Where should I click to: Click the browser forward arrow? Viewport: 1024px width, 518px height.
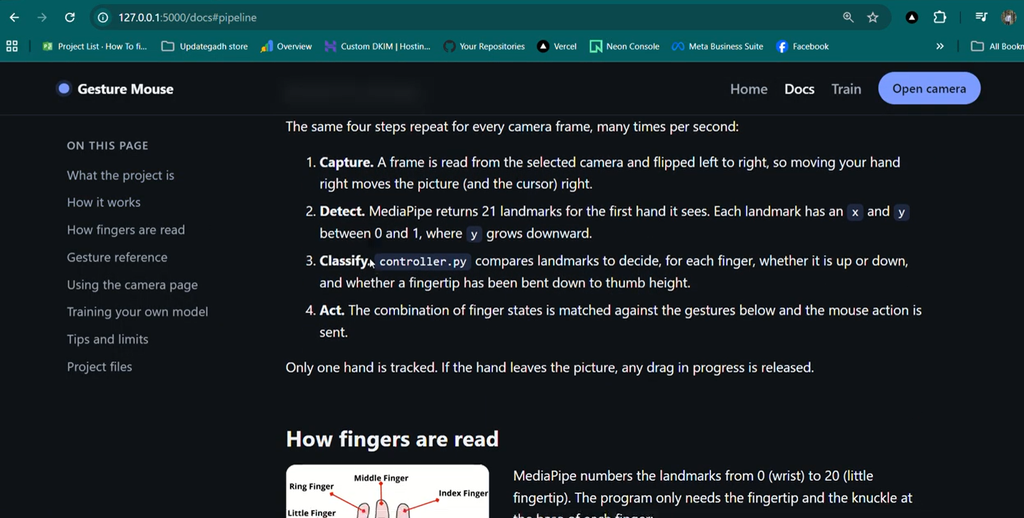tap(42, 18)
